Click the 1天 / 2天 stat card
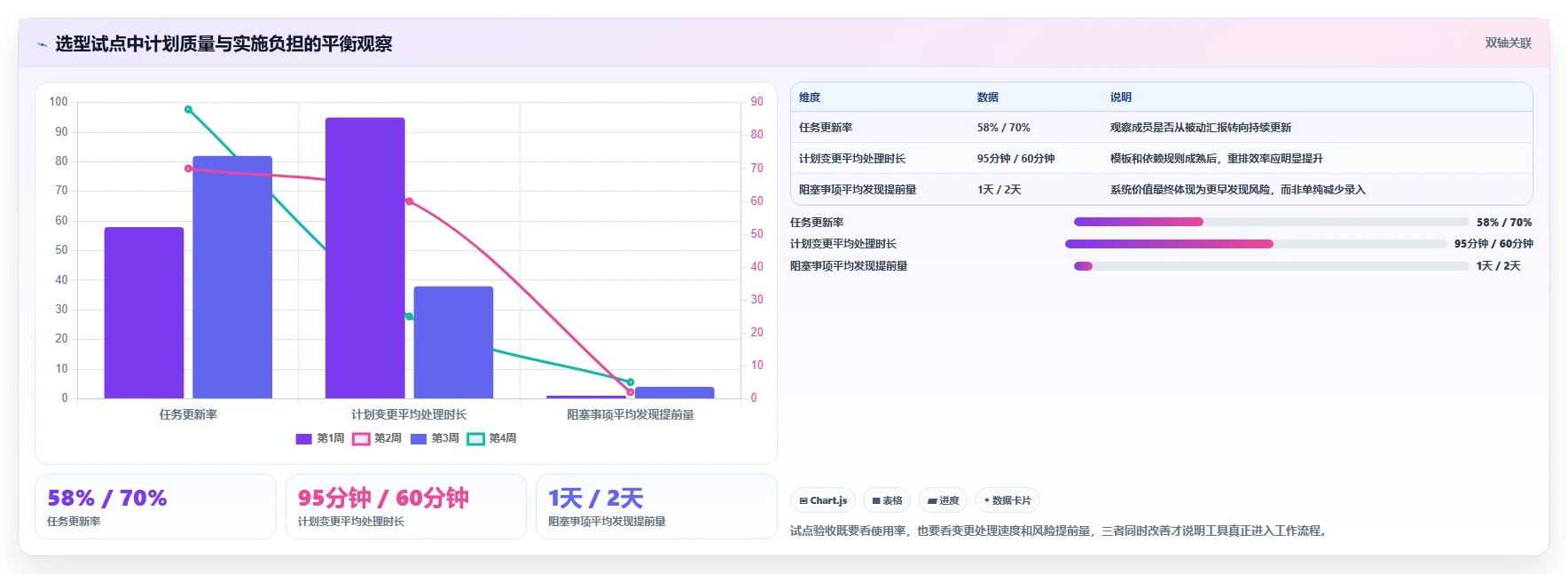Viewport: 1568px width, 574px height. tap(656, 507)
